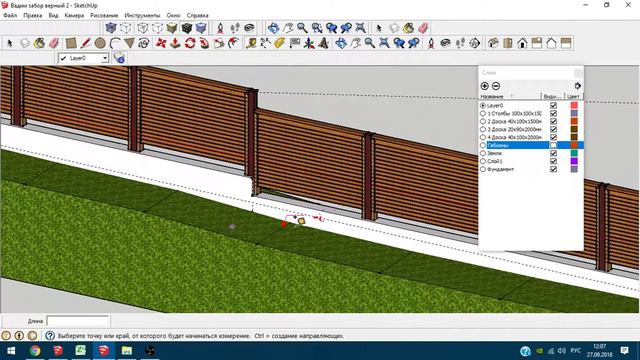Select the Follow Me tool

204,43
